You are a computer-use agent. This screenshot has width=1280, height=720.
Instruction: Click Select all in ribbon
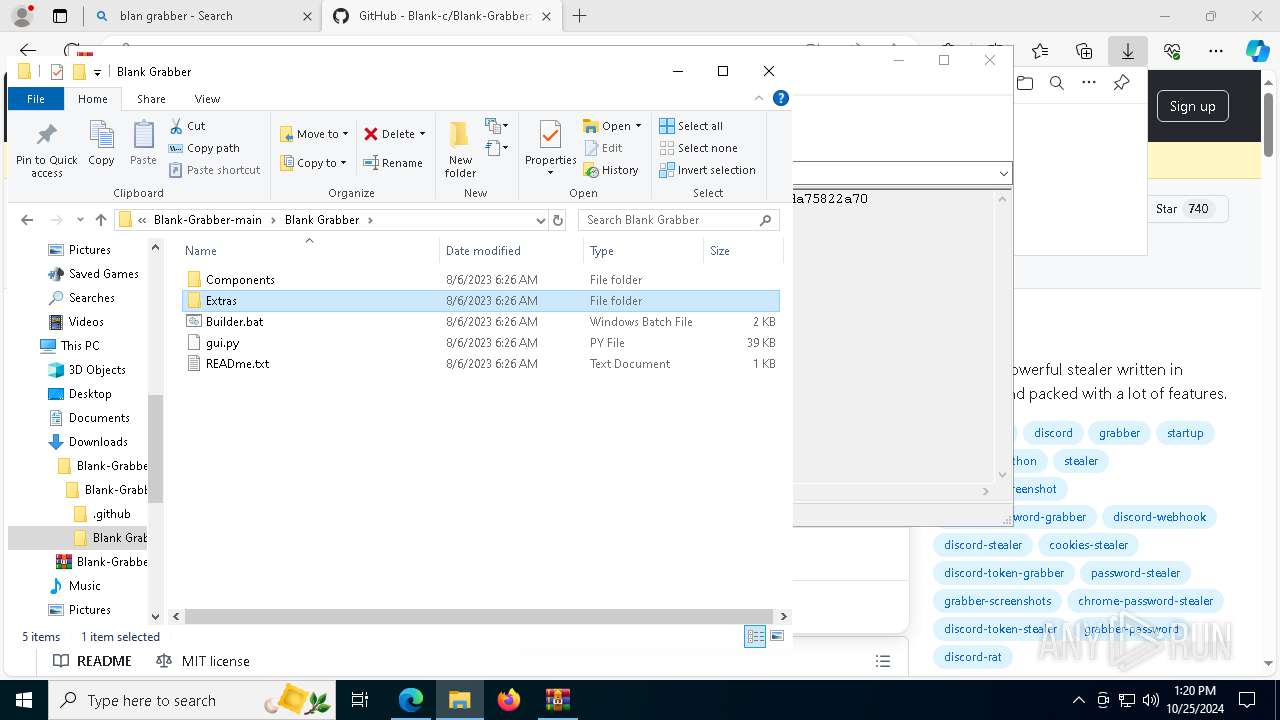[691, 126]
